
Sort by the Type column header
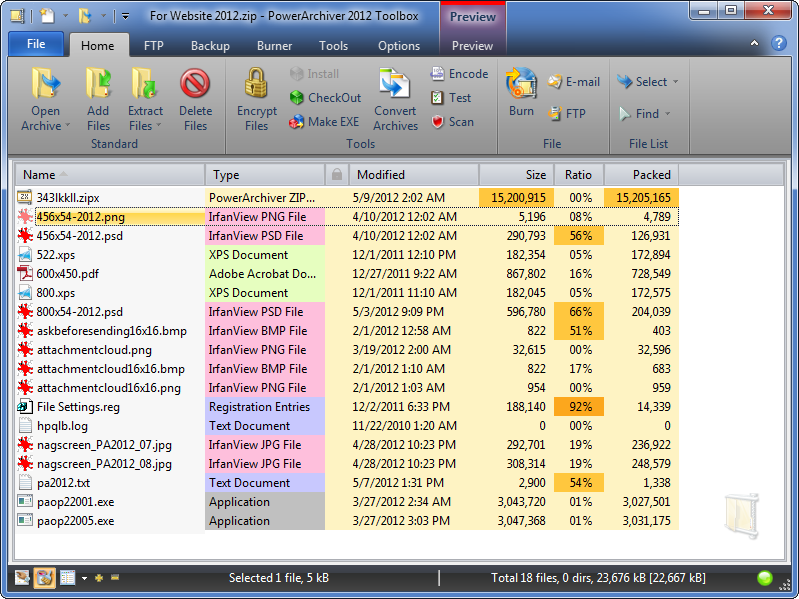point(265,175)
